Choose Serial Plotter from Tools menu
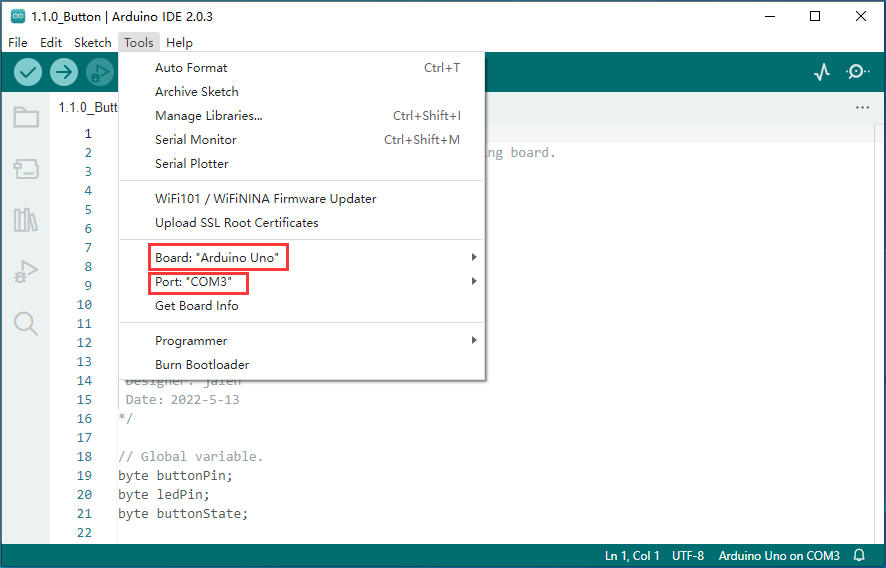 [302, 164]
